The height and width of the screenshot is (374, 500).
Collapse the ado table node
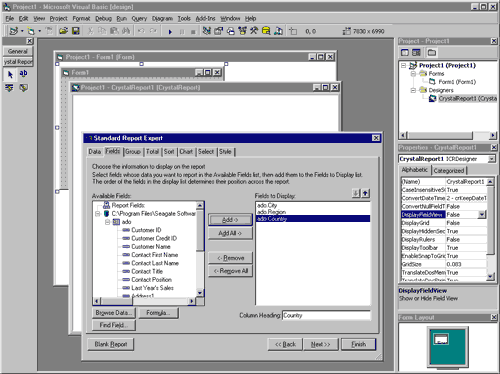107,222
